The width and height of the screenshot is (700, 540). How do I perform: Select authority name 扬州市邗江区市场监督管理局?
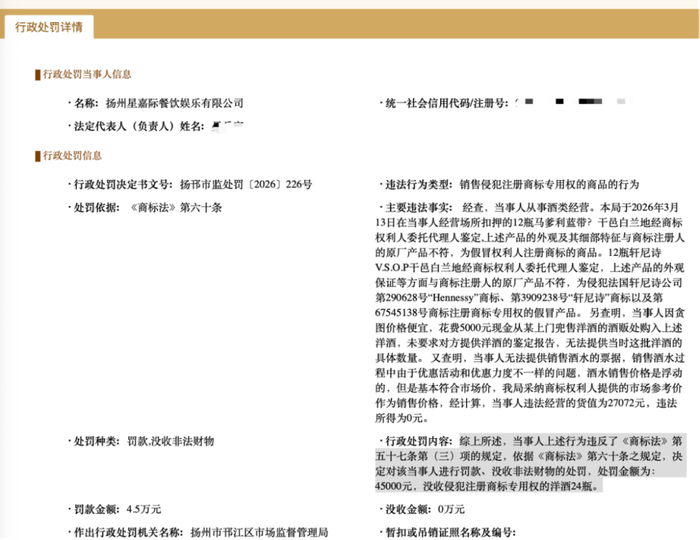point(259,532)
